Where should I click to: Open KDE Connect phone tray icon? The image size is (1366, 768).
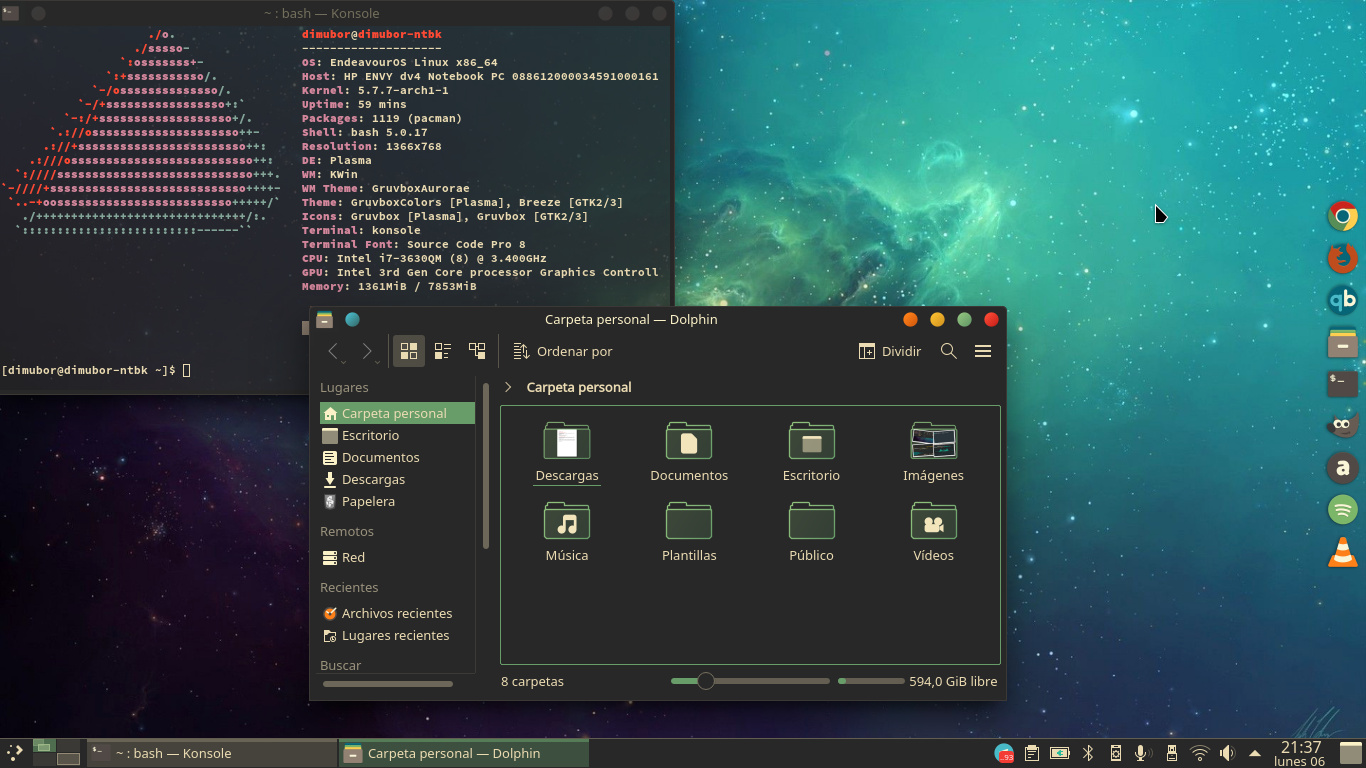[1116, 753]
